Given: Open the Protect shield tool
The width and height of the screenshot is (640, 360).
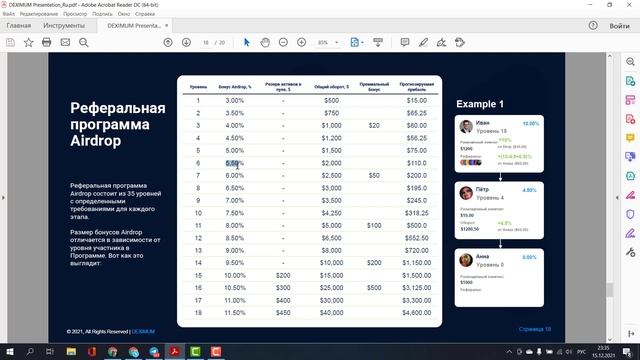Looking at the screenshot, I should pos(630,214).
